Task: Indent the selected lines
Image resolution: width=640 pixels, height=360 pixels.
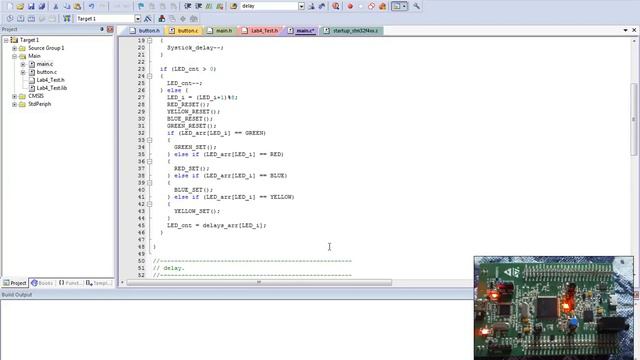Action: [x=188, y=6]
